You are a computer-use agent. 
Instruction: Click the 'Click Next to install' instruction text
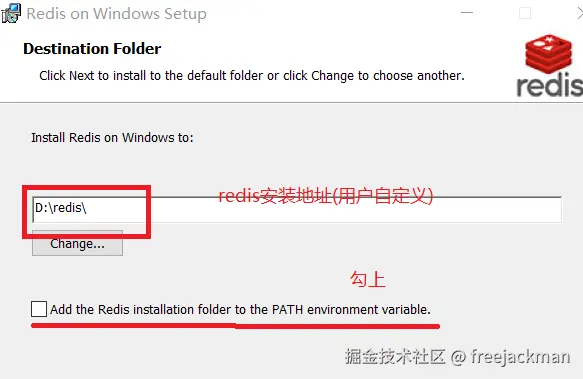coord(252,76)
